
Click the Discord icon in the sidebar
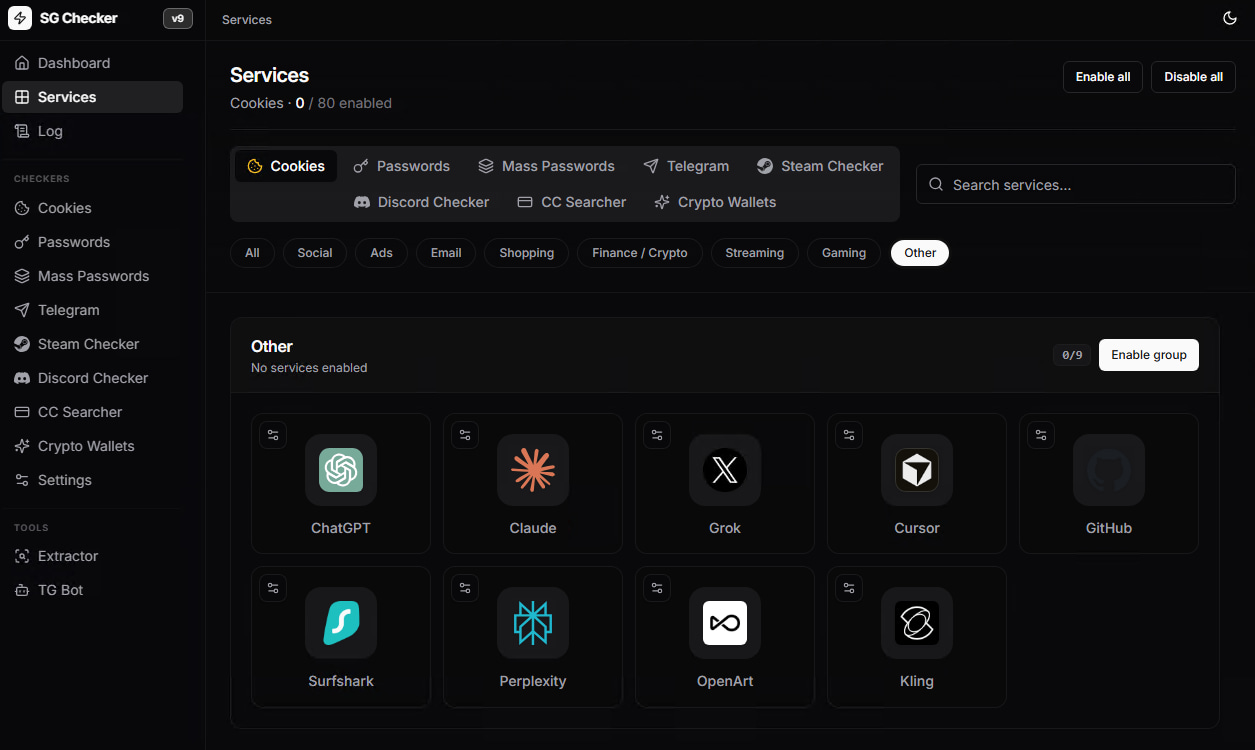[x=22, y=378]
